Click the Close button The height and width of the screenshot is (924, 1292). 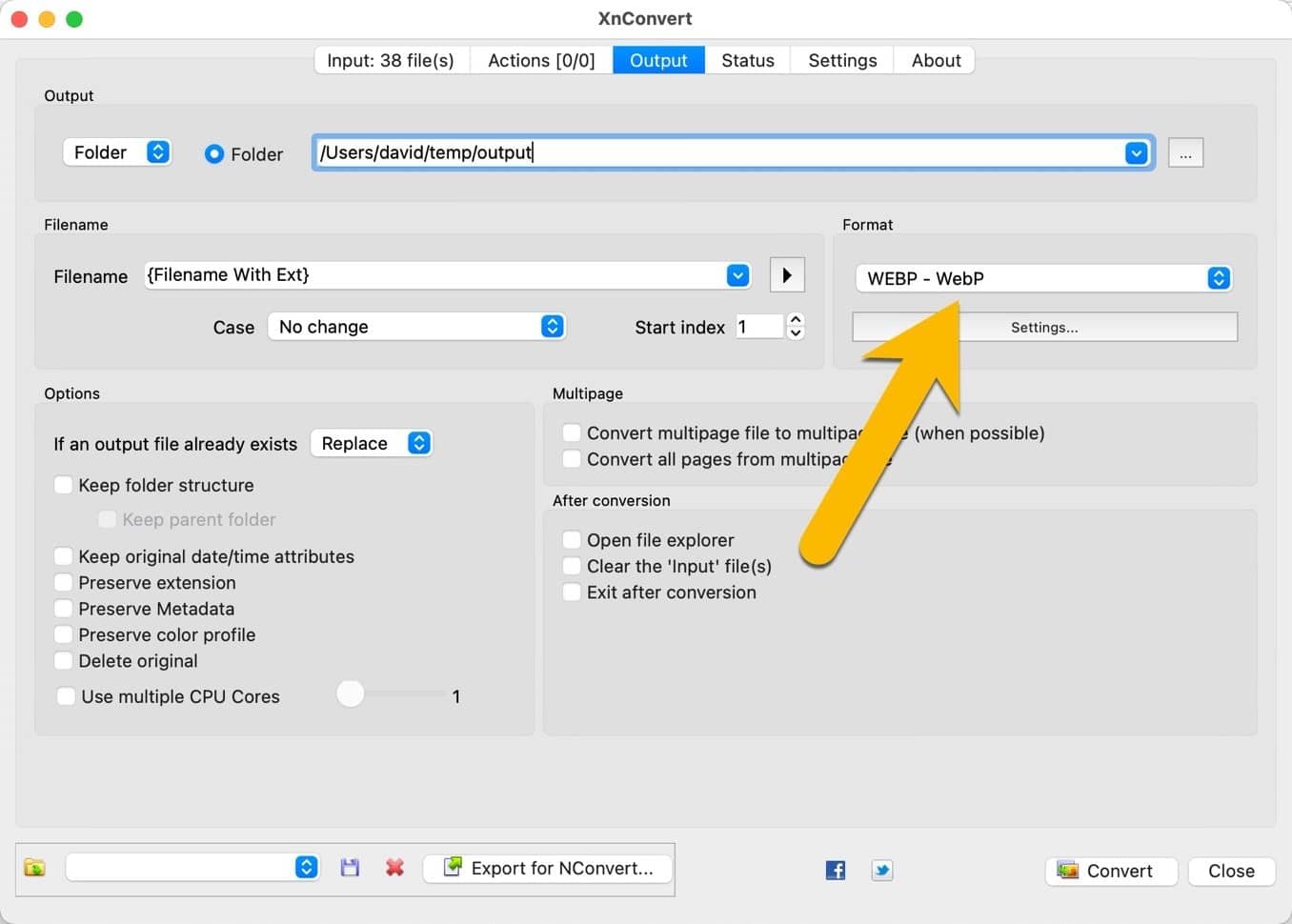[x=1231, y=871]
